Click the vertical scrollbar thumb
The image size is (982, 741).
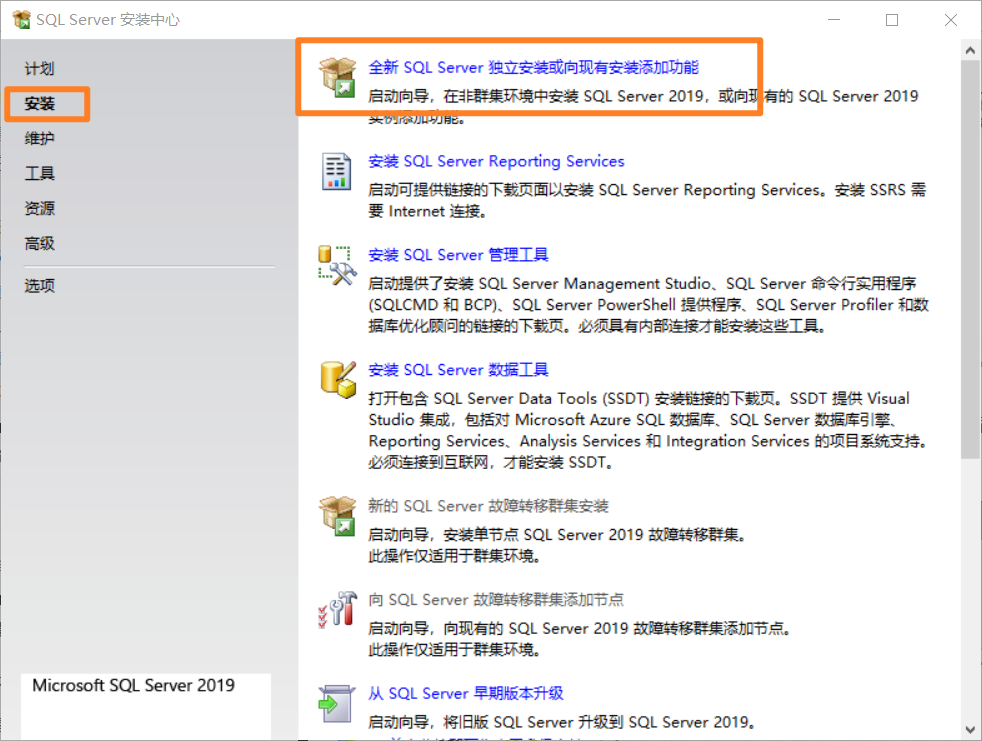(x=971, y=258)
